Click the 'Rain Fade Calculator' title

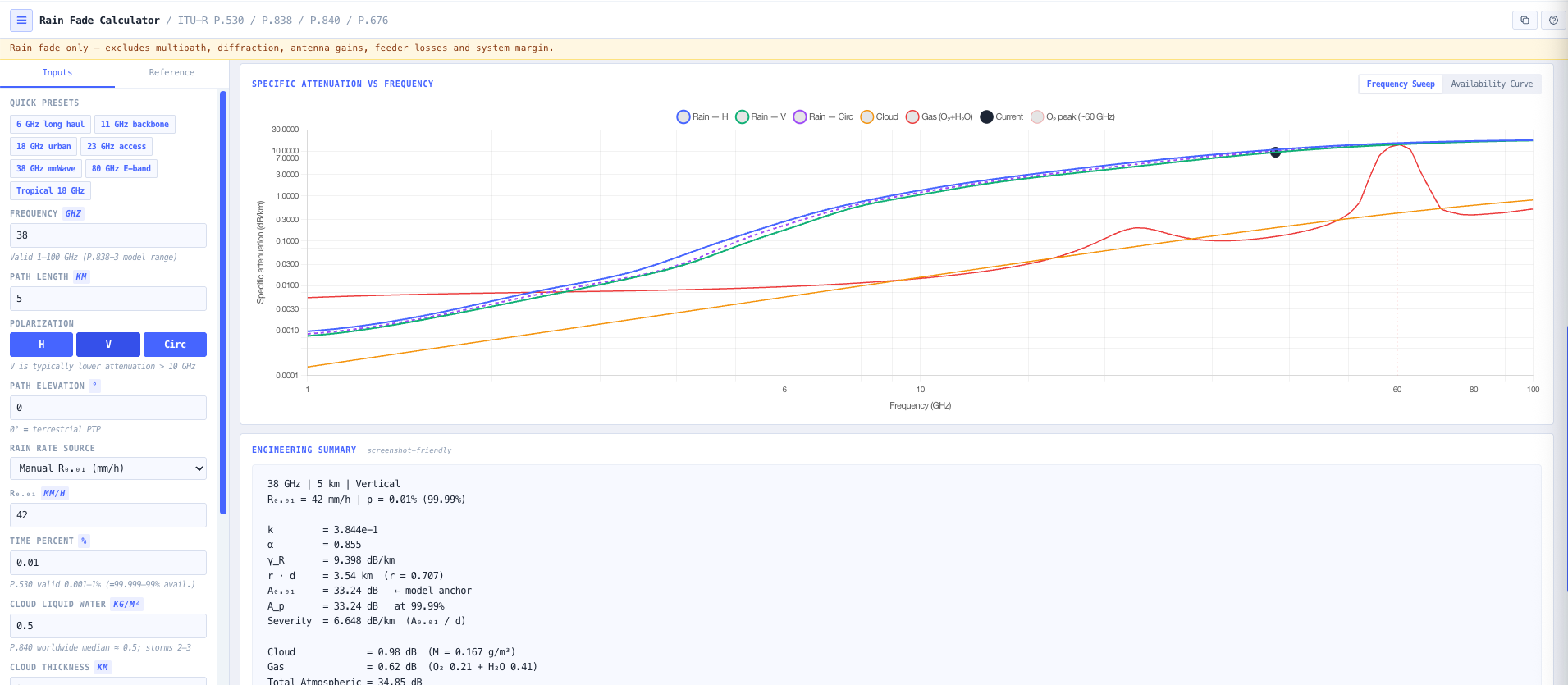click(x=99, y=21)
